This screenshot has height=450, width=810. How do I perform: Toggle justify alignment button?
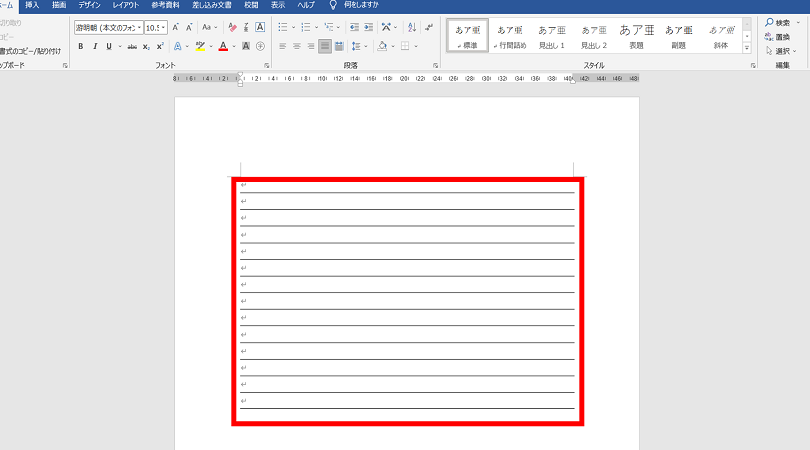tap(324, 46)
